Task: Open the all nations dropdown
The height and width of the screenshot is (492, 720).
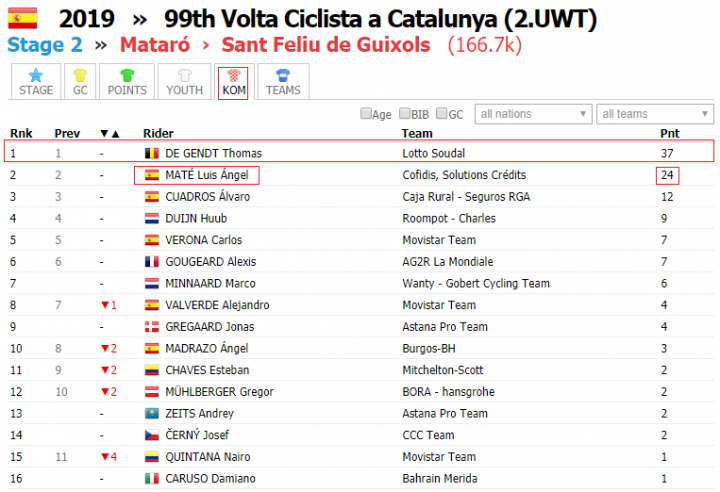Action: tap(533, 113)
